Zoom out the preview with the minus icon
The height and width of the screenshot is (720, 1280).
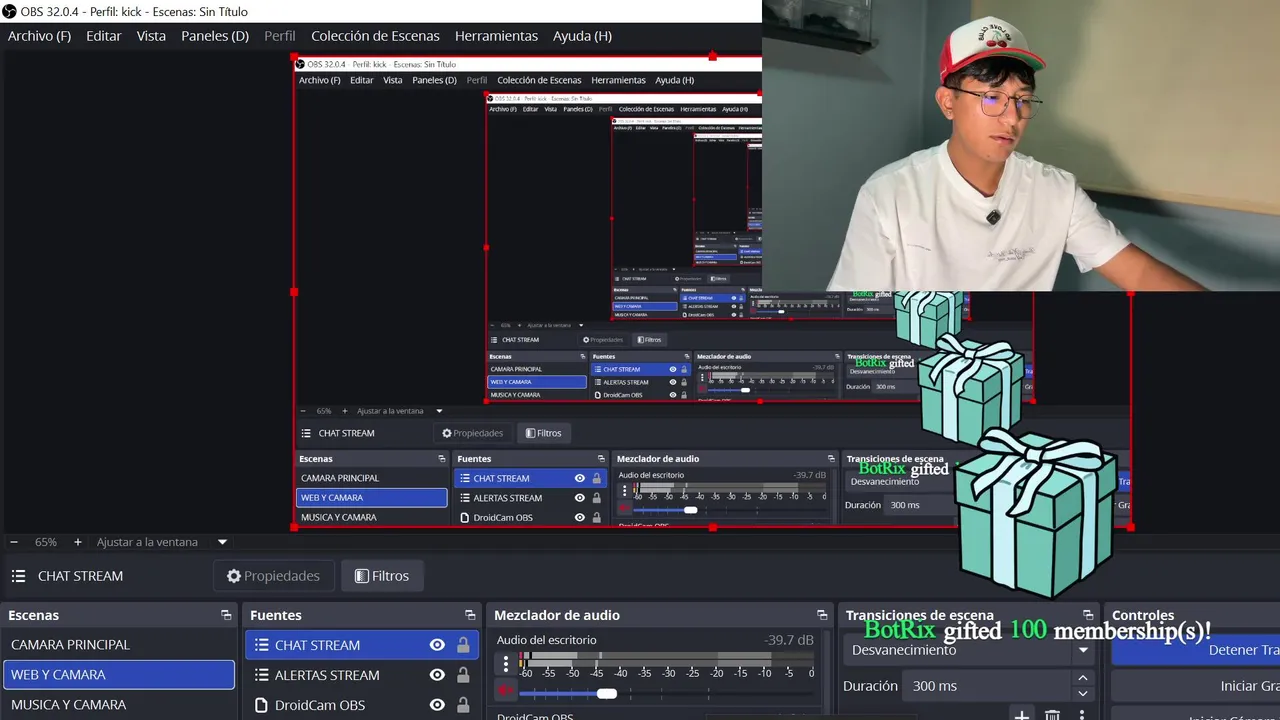pos(14,542)
